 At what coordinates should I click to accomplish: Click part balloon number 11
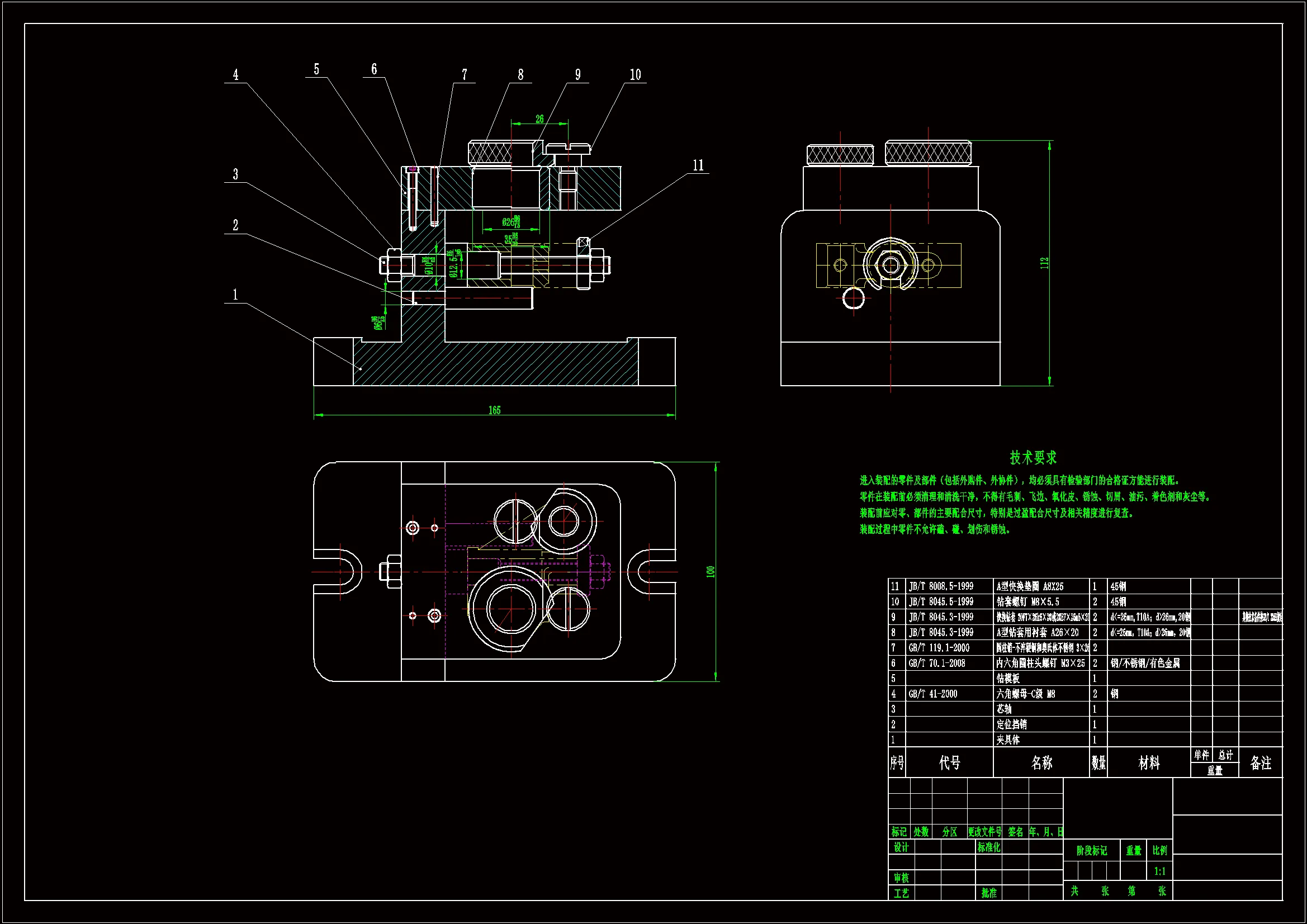tap(698, 165)
